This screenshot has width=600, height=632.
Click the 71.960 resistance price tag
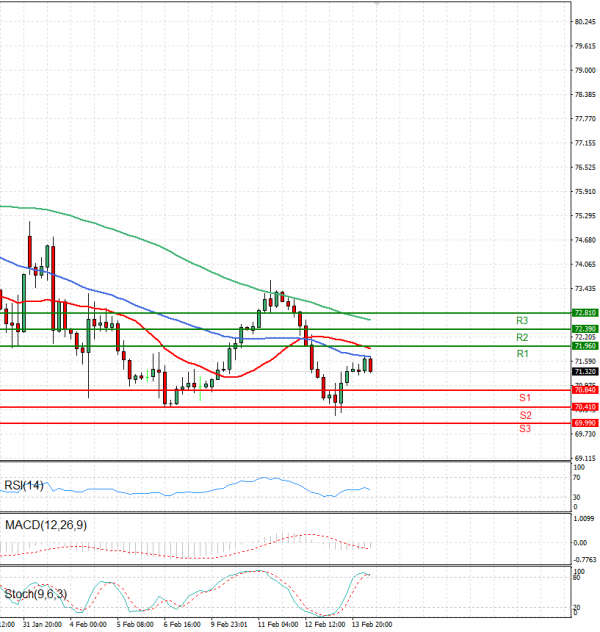585,346
